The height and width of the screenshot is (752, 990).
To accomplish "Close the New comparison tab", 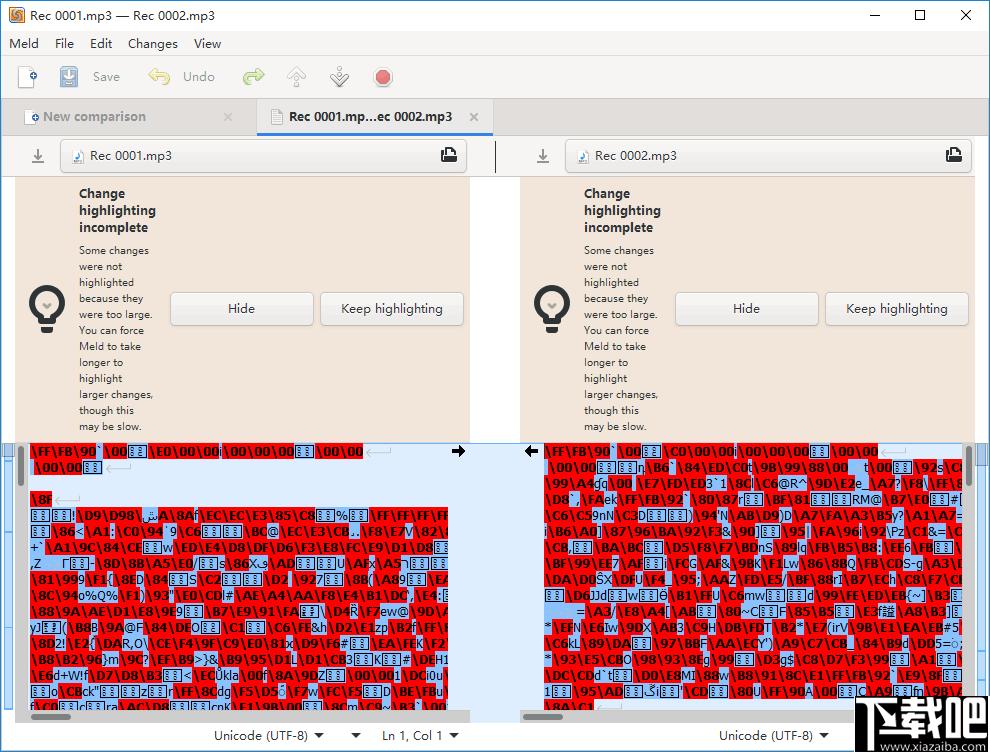I will pos(228,117).
